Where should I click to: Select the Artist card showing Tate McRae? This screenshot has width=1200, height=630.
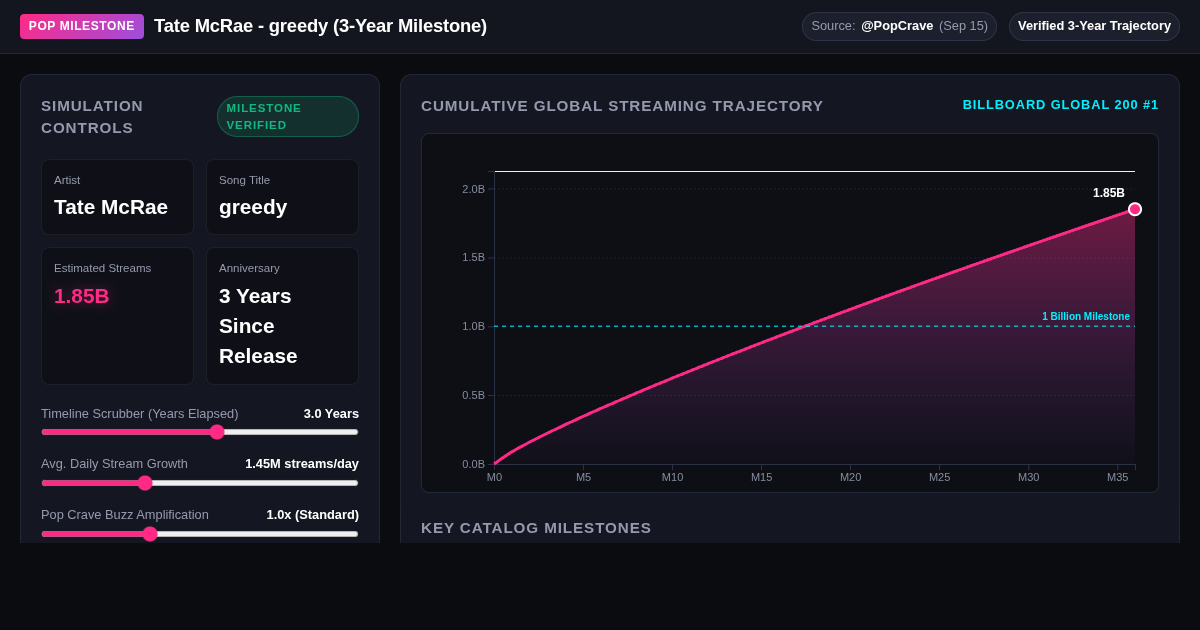point(117,197)
